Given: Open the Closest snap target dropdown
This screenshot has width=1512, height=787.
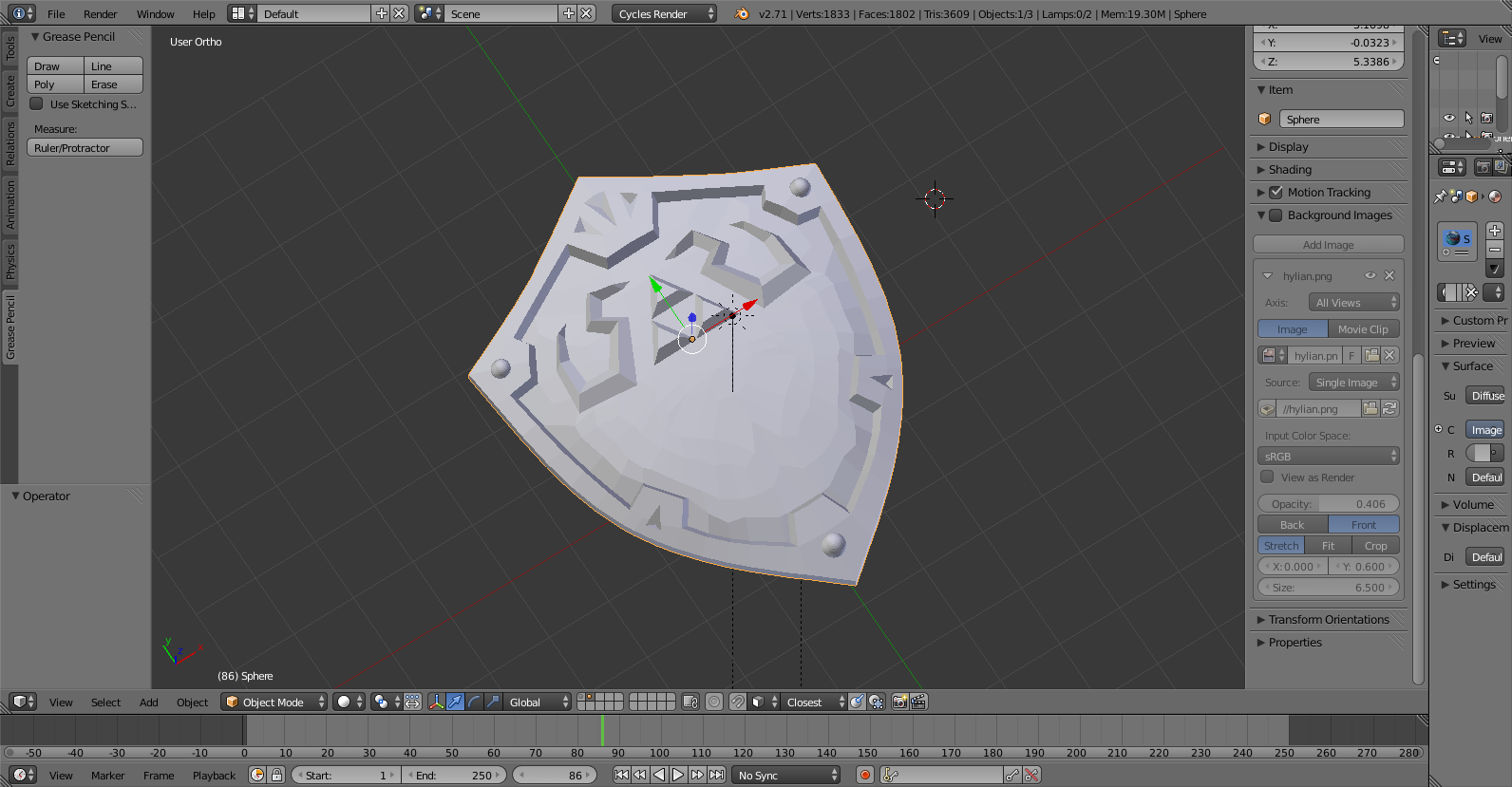Looking at the screenshot, I should 815,702.
